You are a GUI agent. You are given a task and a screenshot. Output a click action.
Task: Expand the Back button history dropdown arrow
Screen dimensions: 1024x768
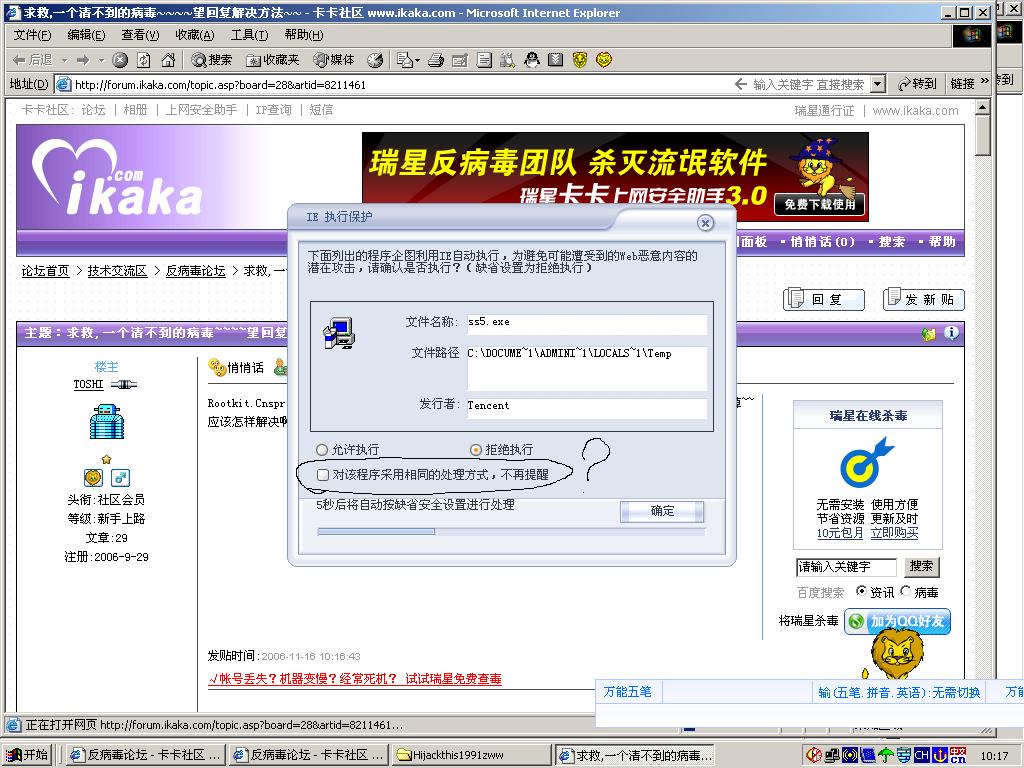(63, 60)
